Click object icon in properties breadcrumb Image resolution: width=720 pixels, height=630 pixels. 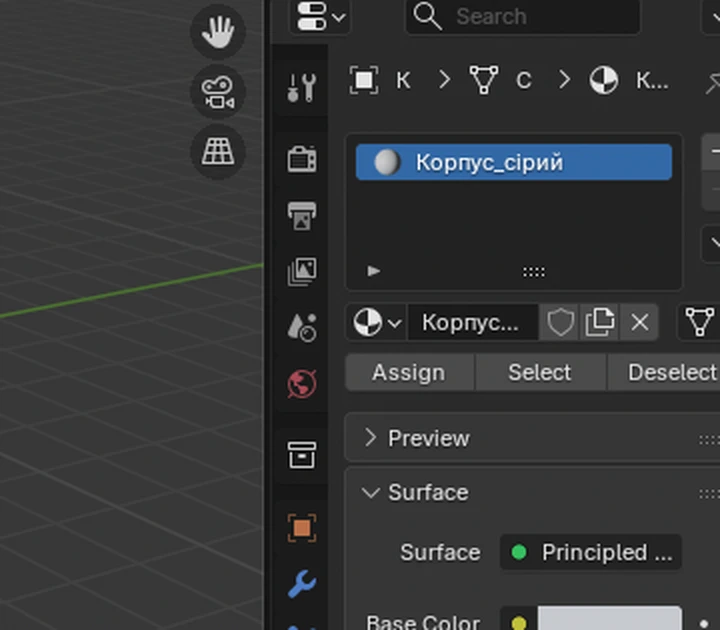click(x=364, y=80)
